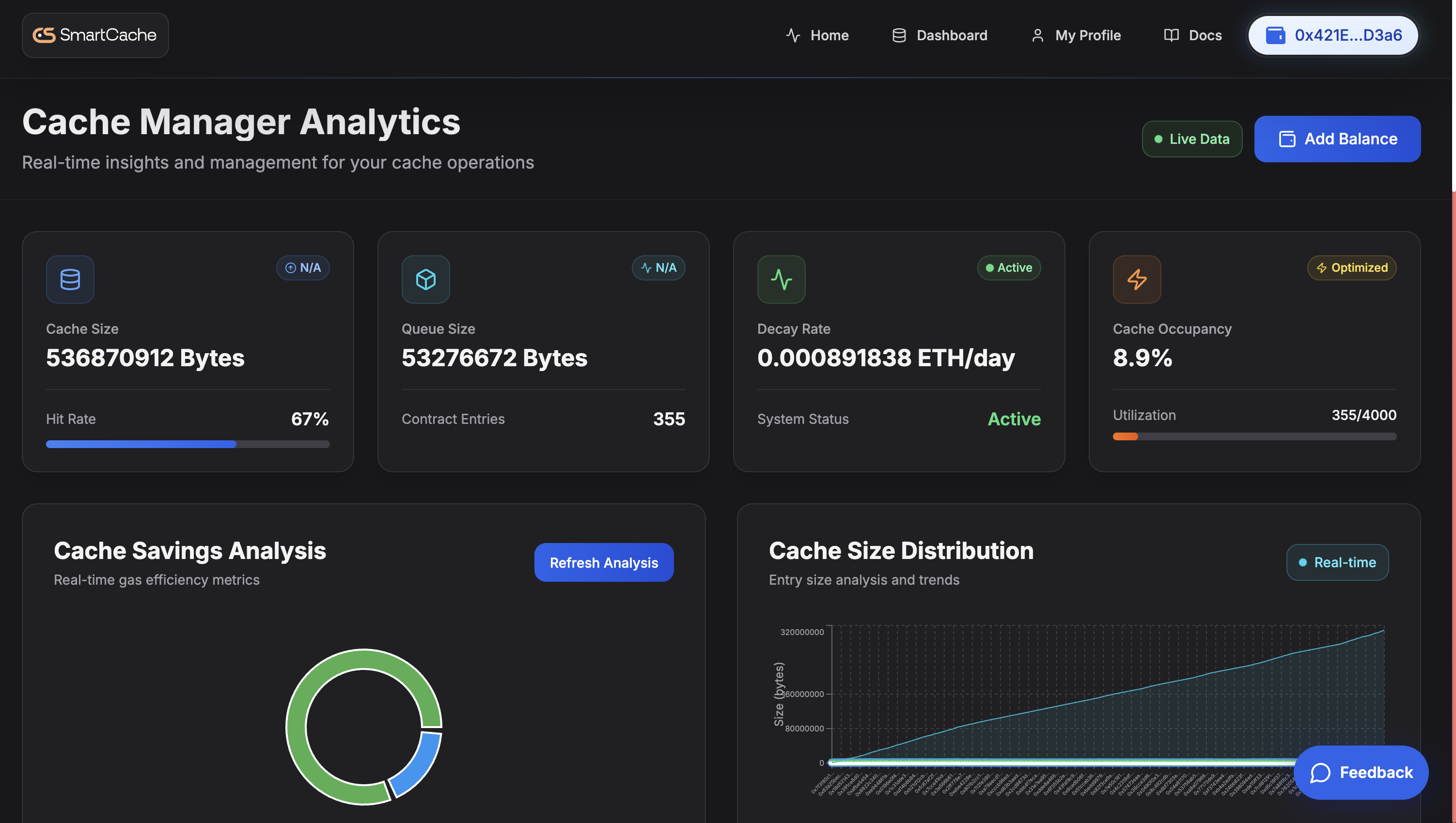Image resolution: width=1456 pixels, height=823 pixels.
Task: Click the SmartCache logo icon
Action: [x=44, y=35]
